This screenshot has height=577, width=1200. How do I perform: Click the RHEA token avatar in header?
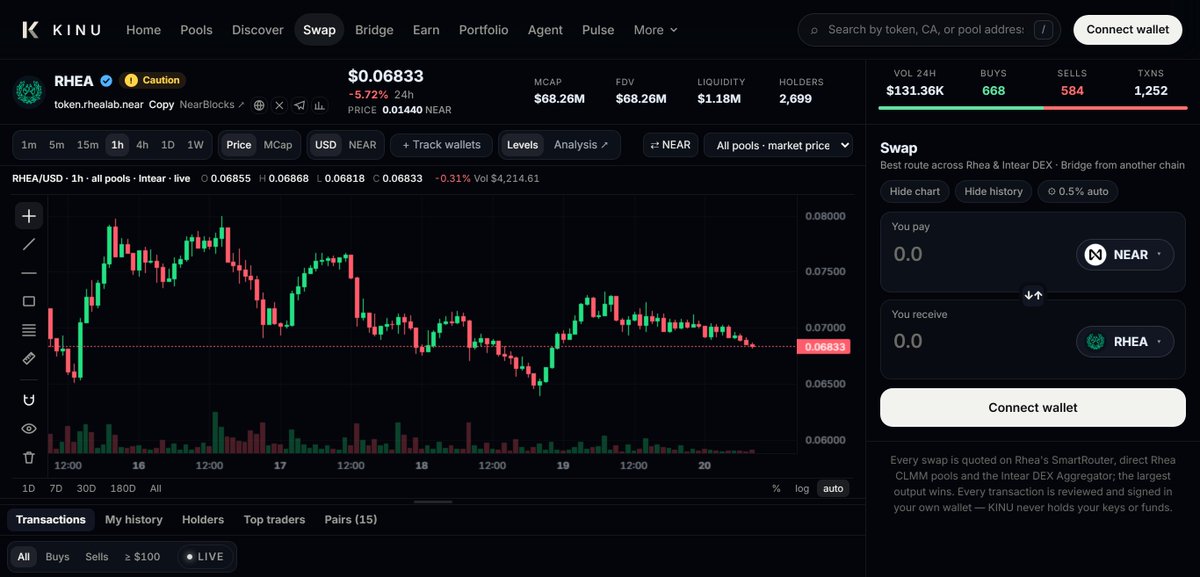coord(29,92)
